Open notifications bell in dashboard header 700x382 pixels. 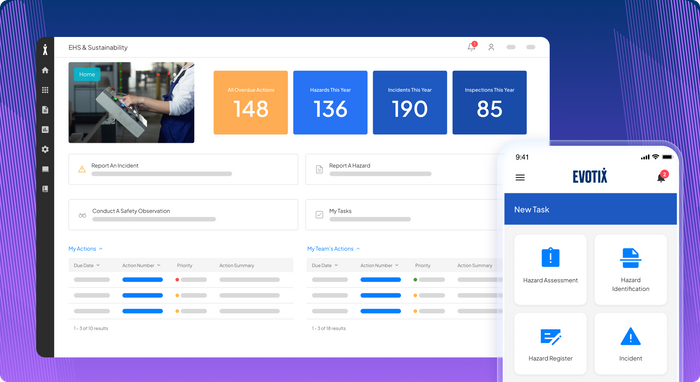click(471, 47)
